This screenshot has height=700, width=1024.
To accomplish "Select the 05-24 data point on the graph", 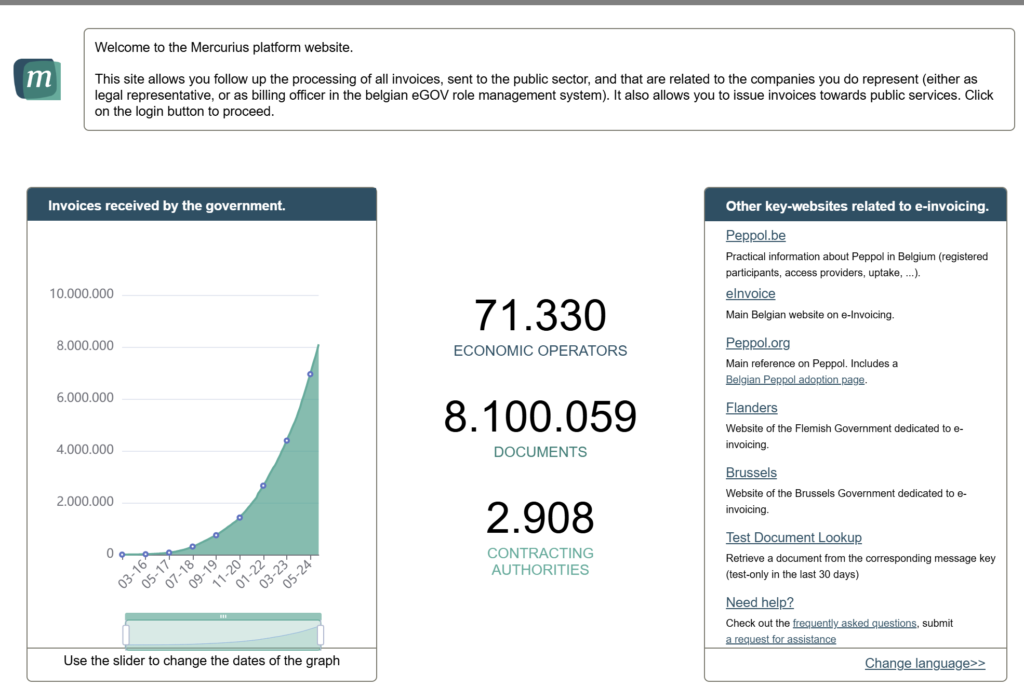I will click(x=310, y=374).
